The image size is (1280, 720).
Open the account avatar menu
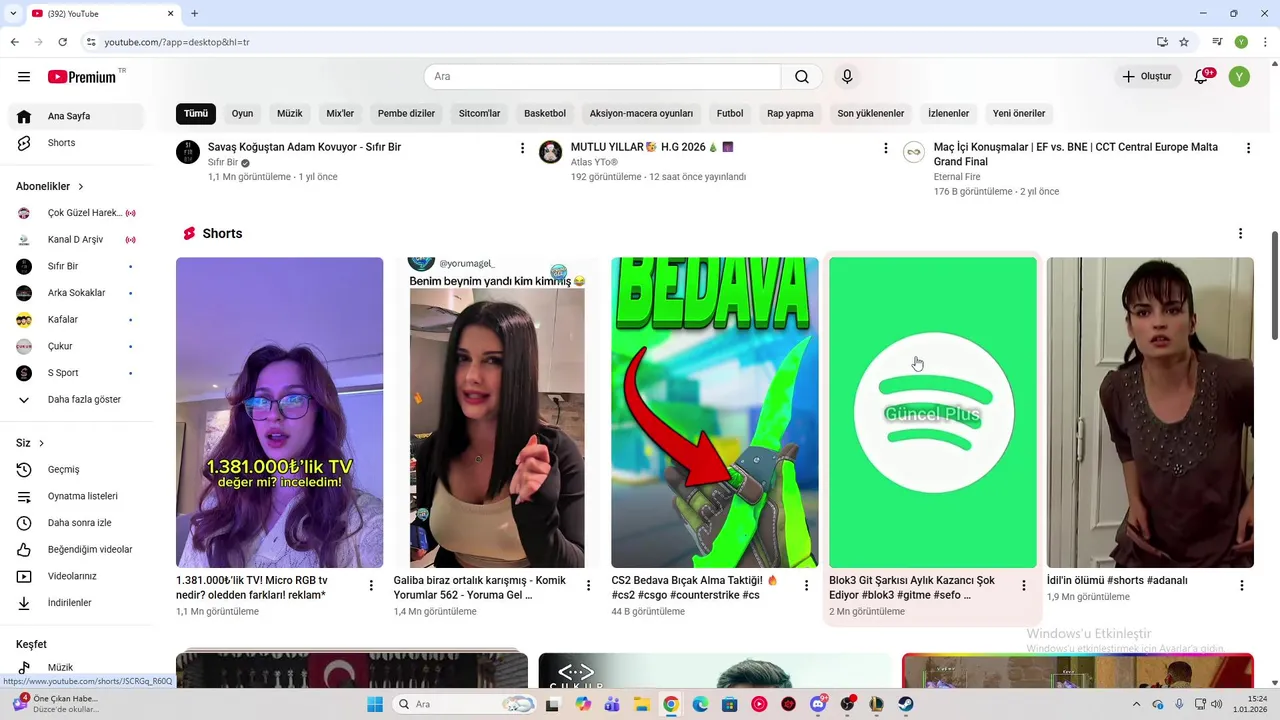(1239, 77)
